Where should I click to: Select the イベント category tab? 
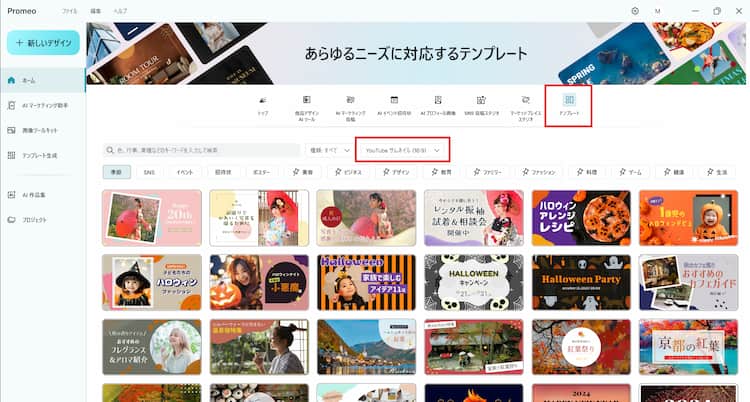click(x=185, y=172)
